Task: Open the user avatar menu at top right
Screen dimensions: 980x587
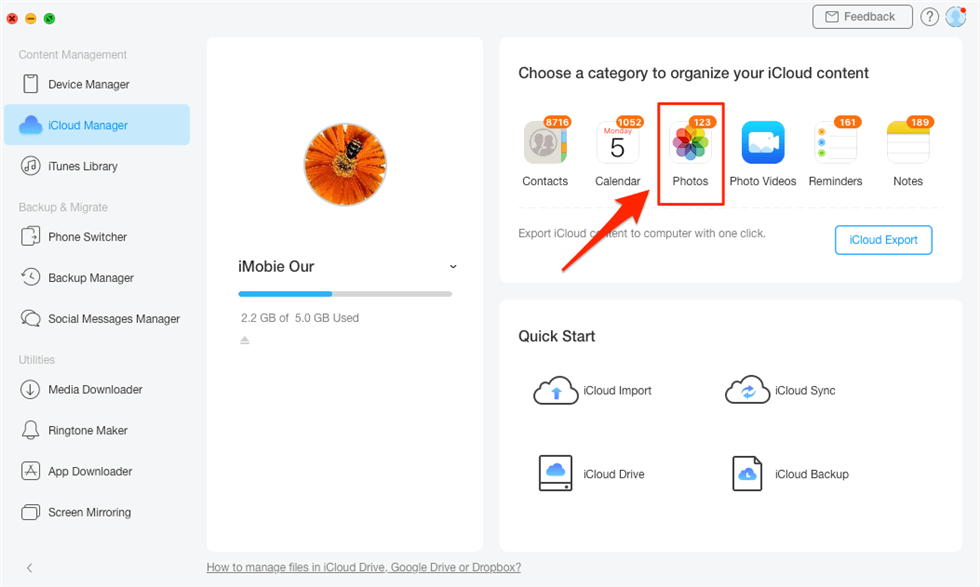Action: (x=955, y=17)
